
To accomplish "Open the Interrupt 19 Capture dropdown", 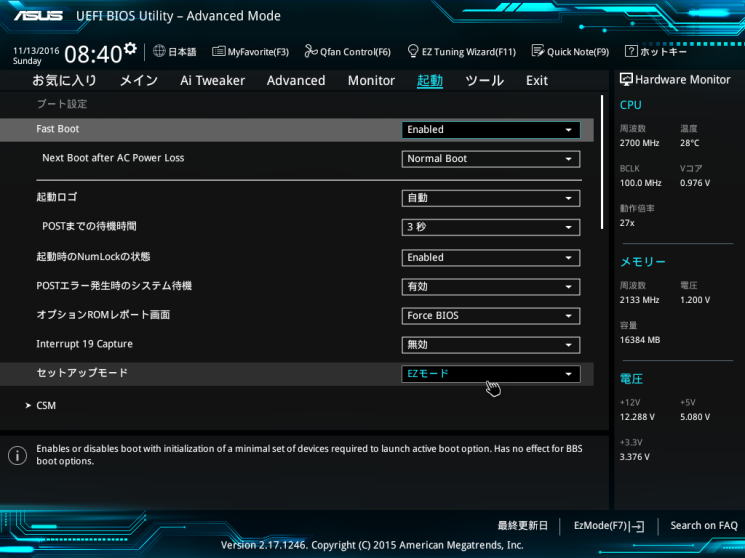I will [491, 345].
